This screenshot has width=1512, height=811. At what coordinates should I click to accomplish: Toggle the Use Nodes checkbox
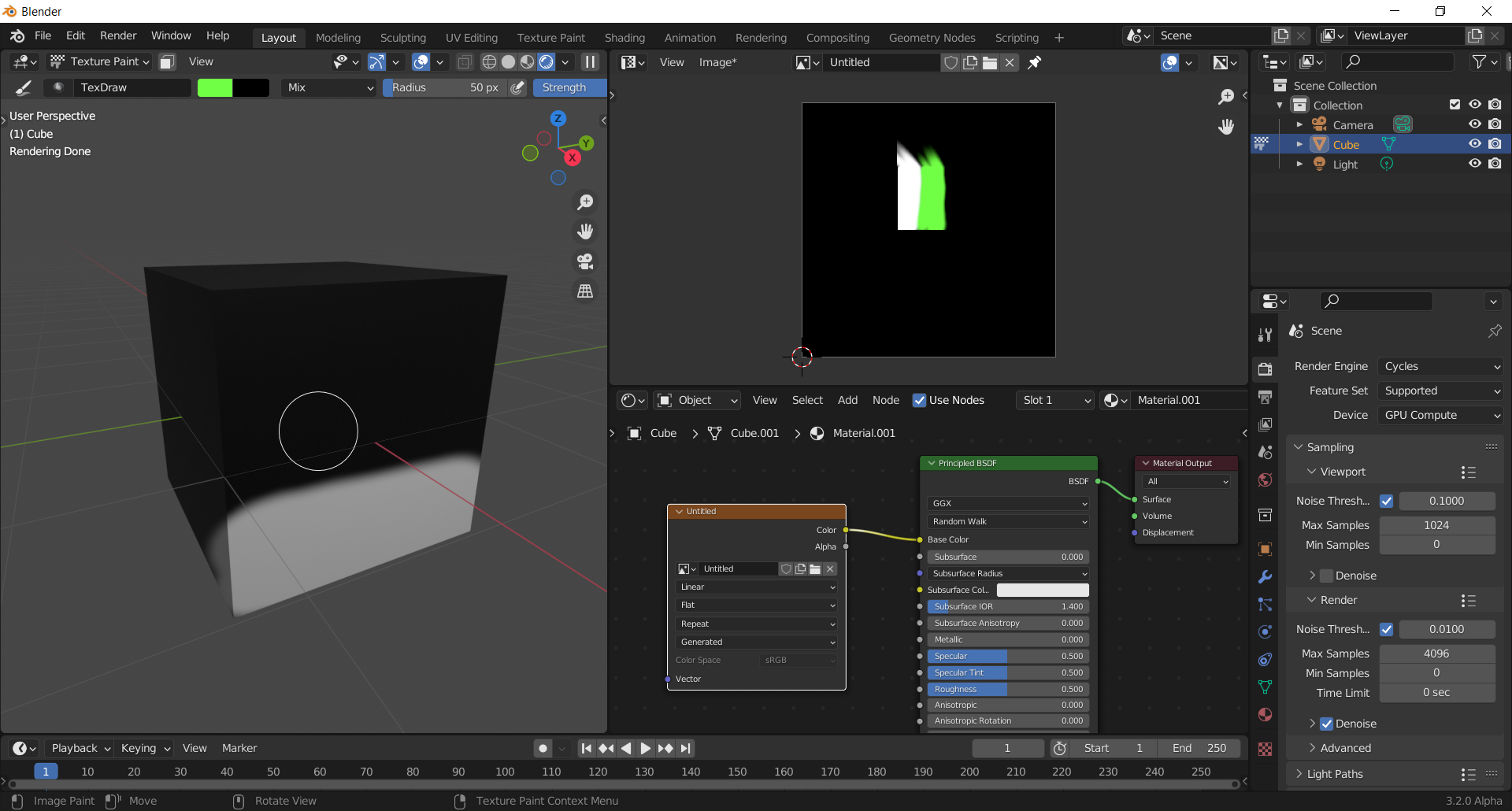(919, 400)
